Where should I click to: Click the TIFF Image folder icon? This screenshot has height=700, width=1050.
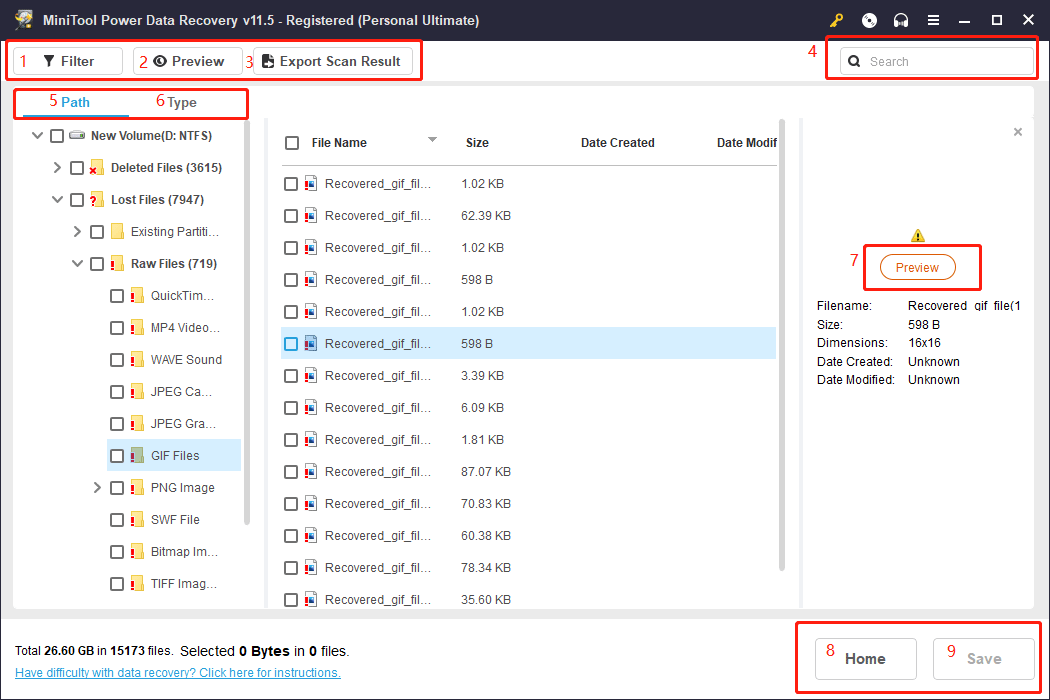click(137, 583)
